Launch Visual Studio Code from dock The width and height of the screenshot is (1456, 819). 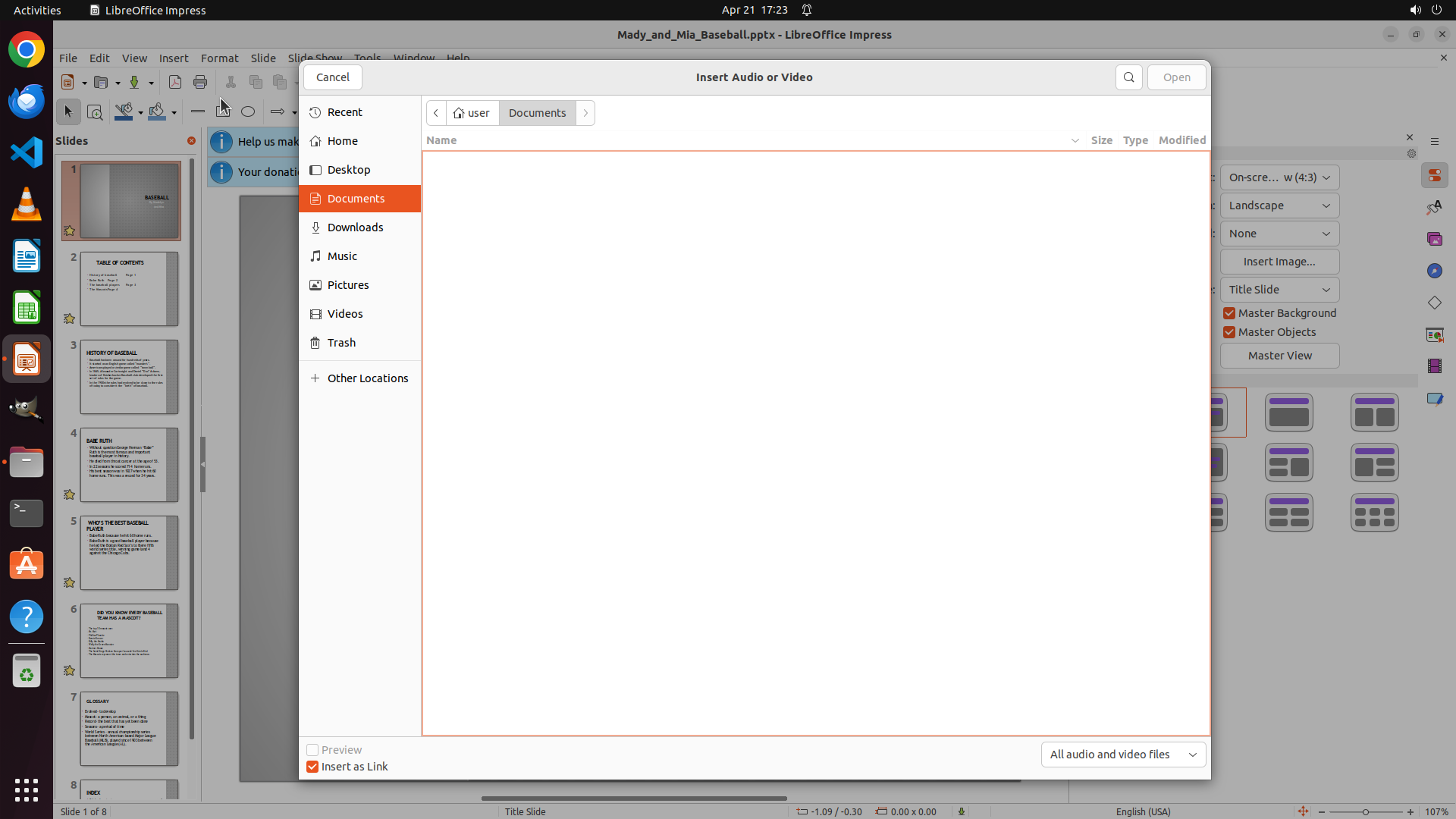click(x=27, y=152)
